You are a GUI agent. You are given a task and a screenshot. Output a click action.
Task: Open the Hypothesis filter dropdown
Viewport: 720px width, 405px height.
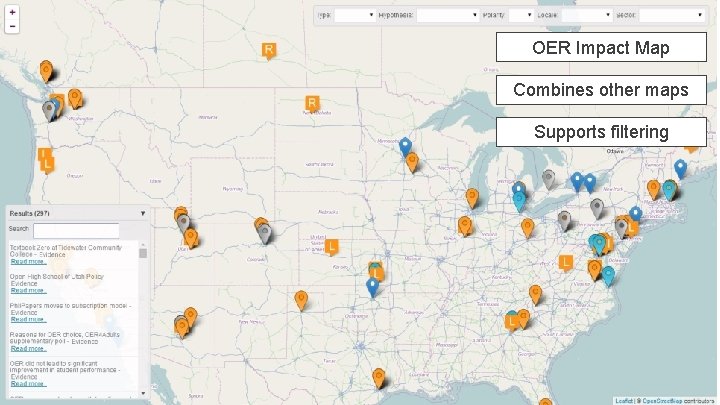click(x=448, y=15)
